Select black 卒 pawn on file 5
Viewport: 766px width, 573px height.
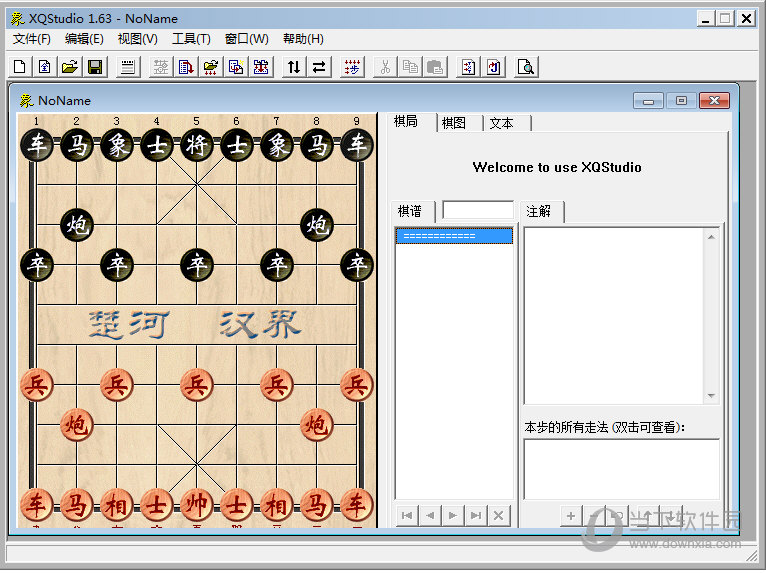(197, 265)
